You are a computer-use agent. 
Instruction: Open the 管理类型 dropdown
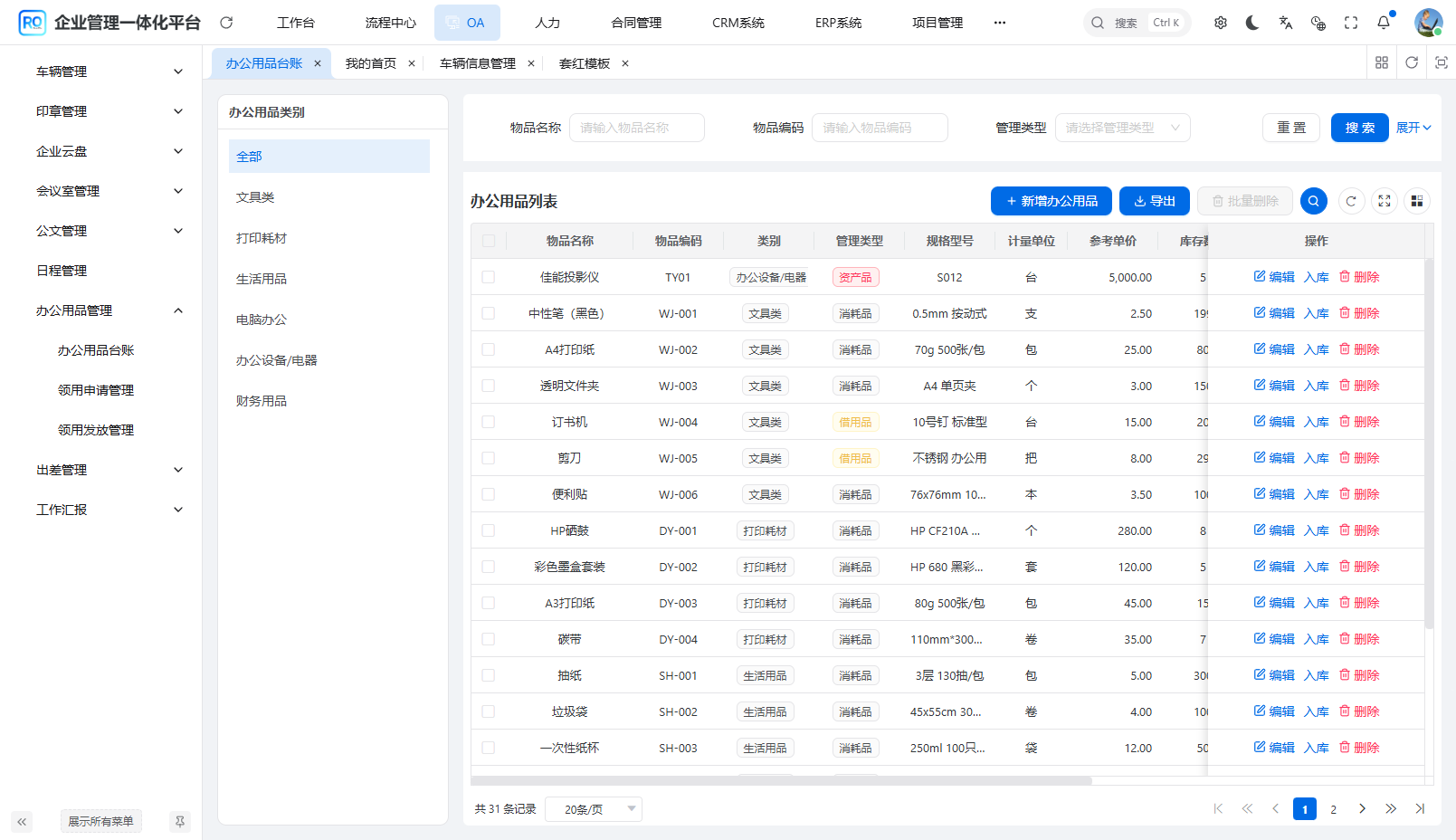[1122, 128]
